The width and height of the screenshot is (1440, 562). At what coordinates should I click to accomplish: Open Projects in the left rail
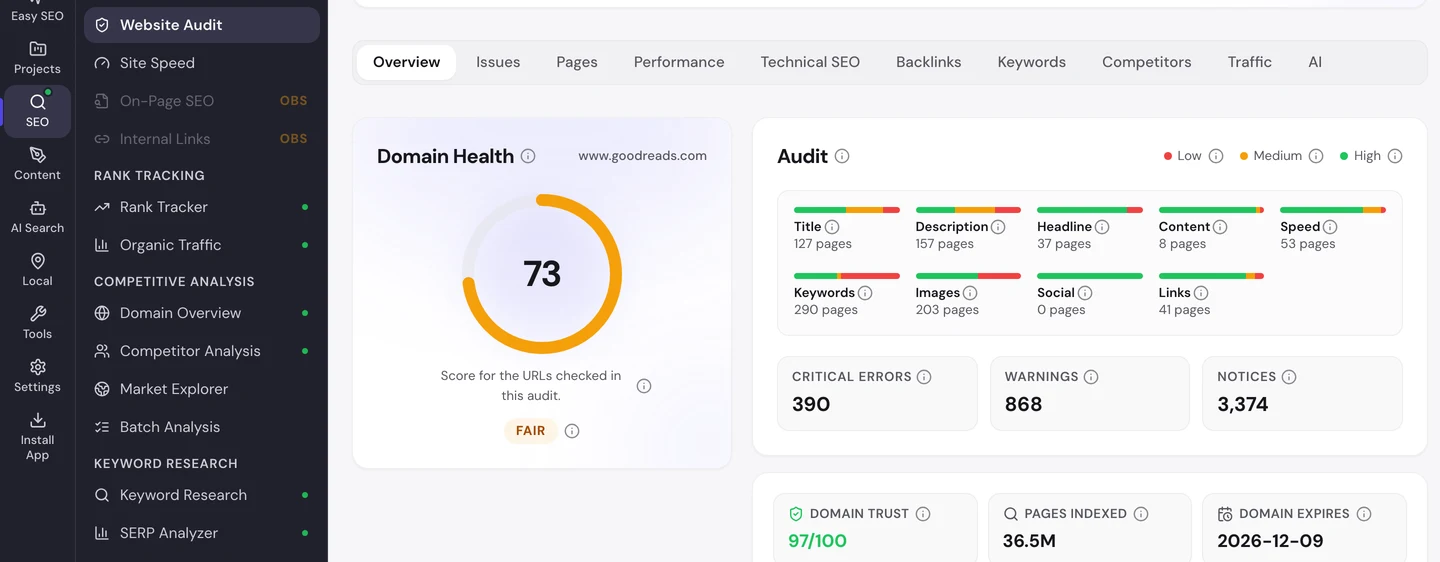(37, 58)
